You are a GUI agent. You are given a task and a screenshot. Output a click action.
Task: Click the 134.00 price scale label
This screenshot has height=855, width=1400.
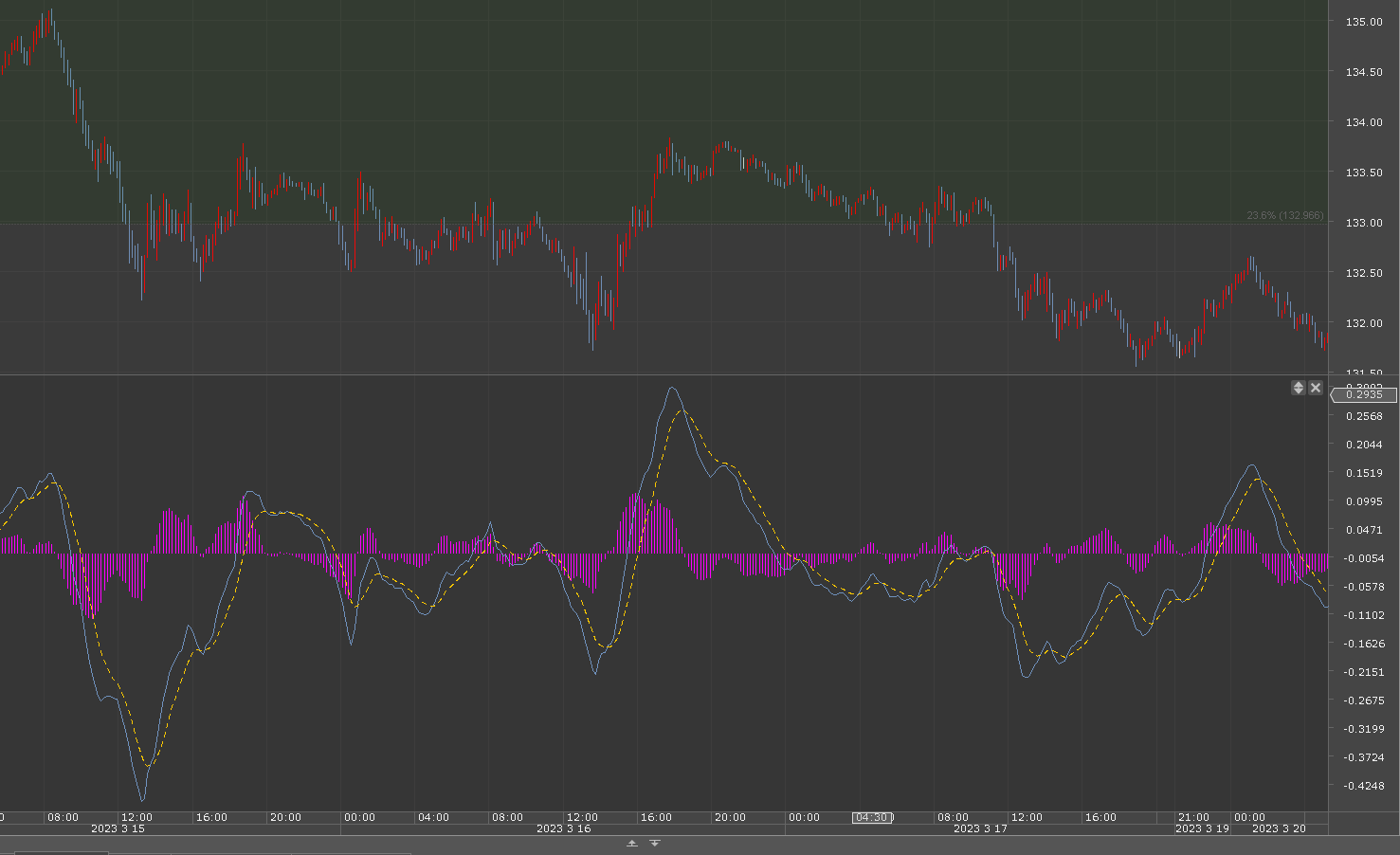[1363, 122]
